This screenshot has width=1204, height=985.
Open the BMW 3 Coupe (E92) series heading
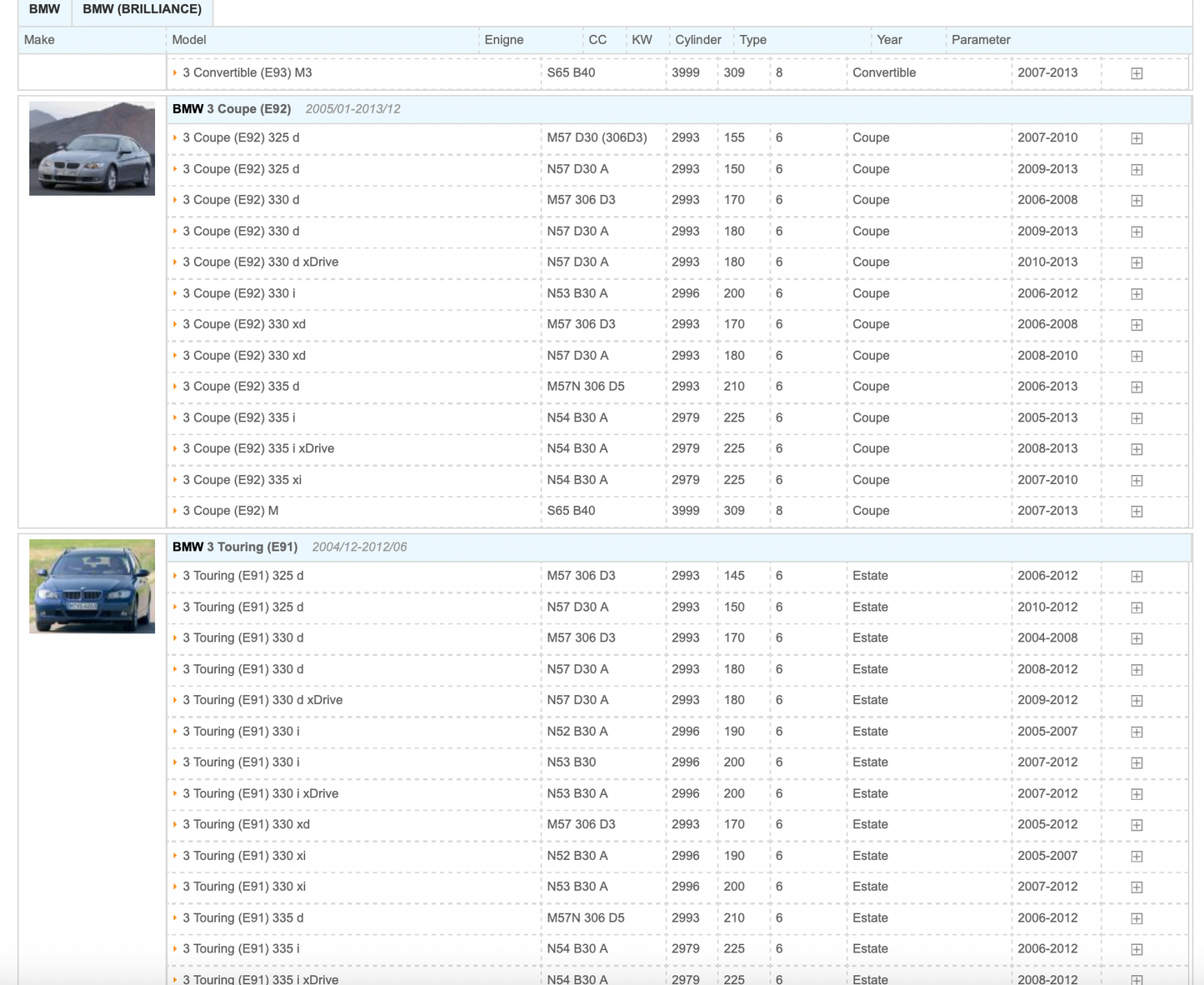[x=232, y=109]
